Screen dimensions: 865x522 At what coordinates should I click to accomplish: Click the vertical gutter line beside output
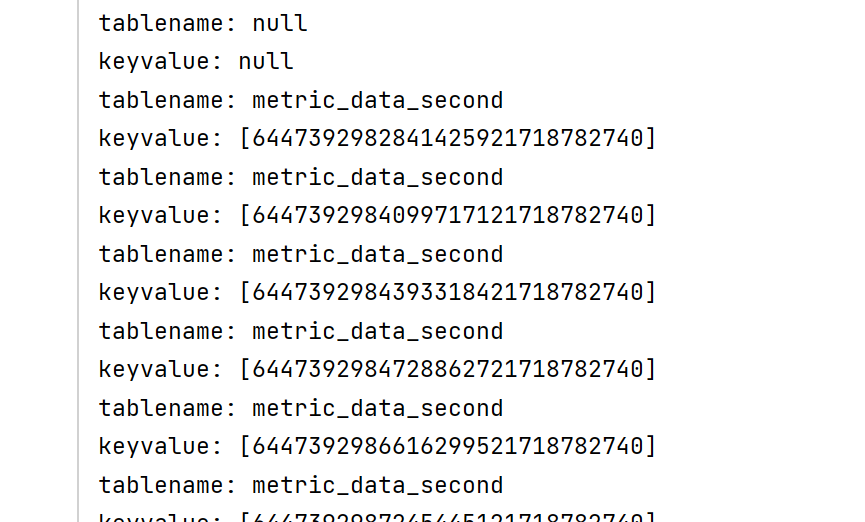(x=78, y=261)
